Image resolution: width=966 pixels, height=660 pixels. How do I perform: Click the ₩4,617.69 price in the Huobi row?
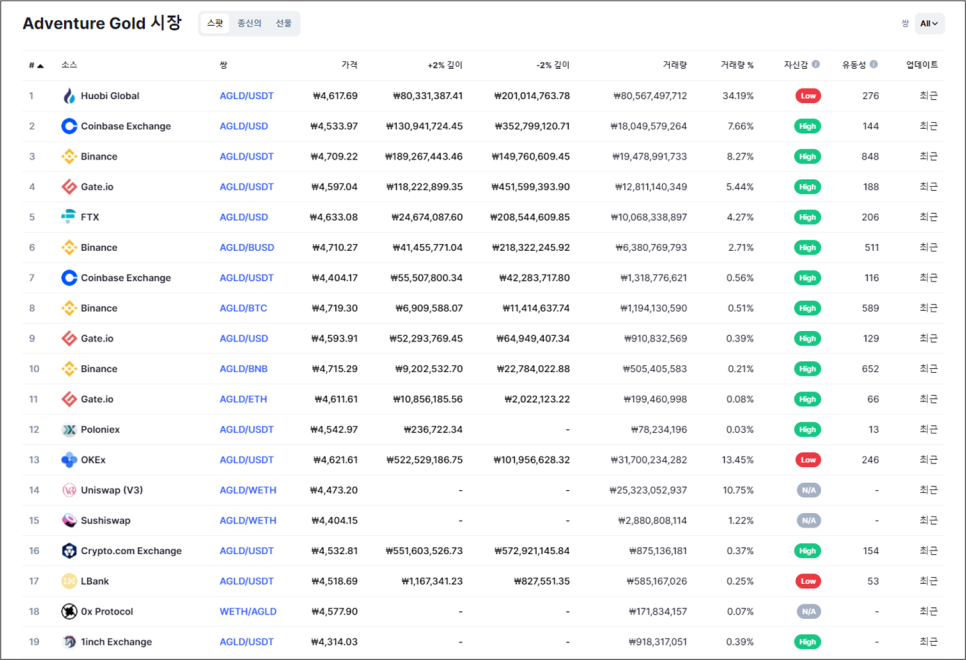pos(335,96)
